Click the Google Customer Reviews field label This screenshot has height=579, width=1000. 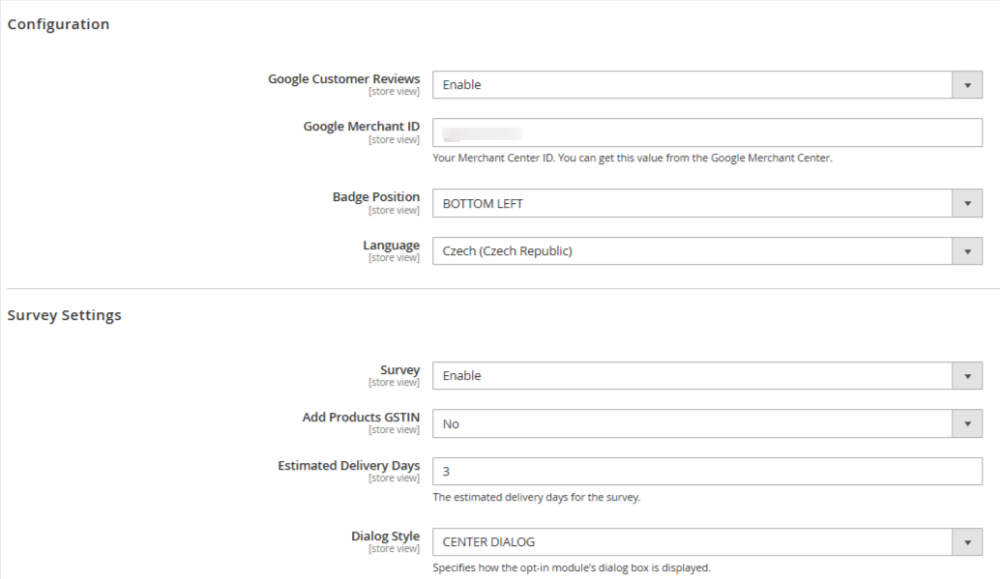pos(343,79)
